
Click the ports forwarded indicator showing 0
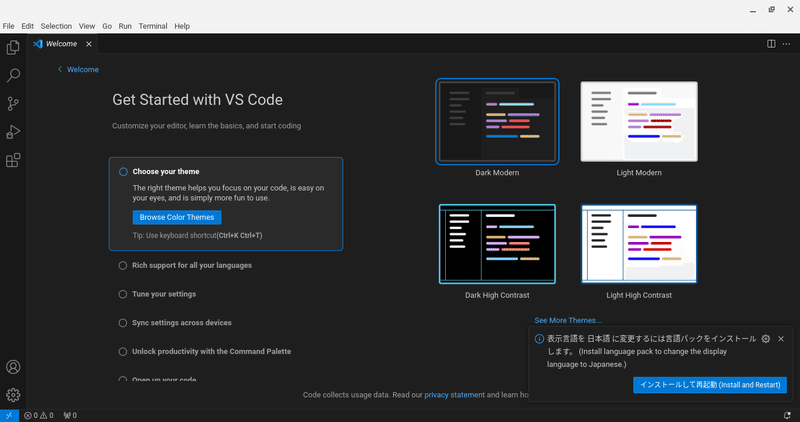pos(70,415)
